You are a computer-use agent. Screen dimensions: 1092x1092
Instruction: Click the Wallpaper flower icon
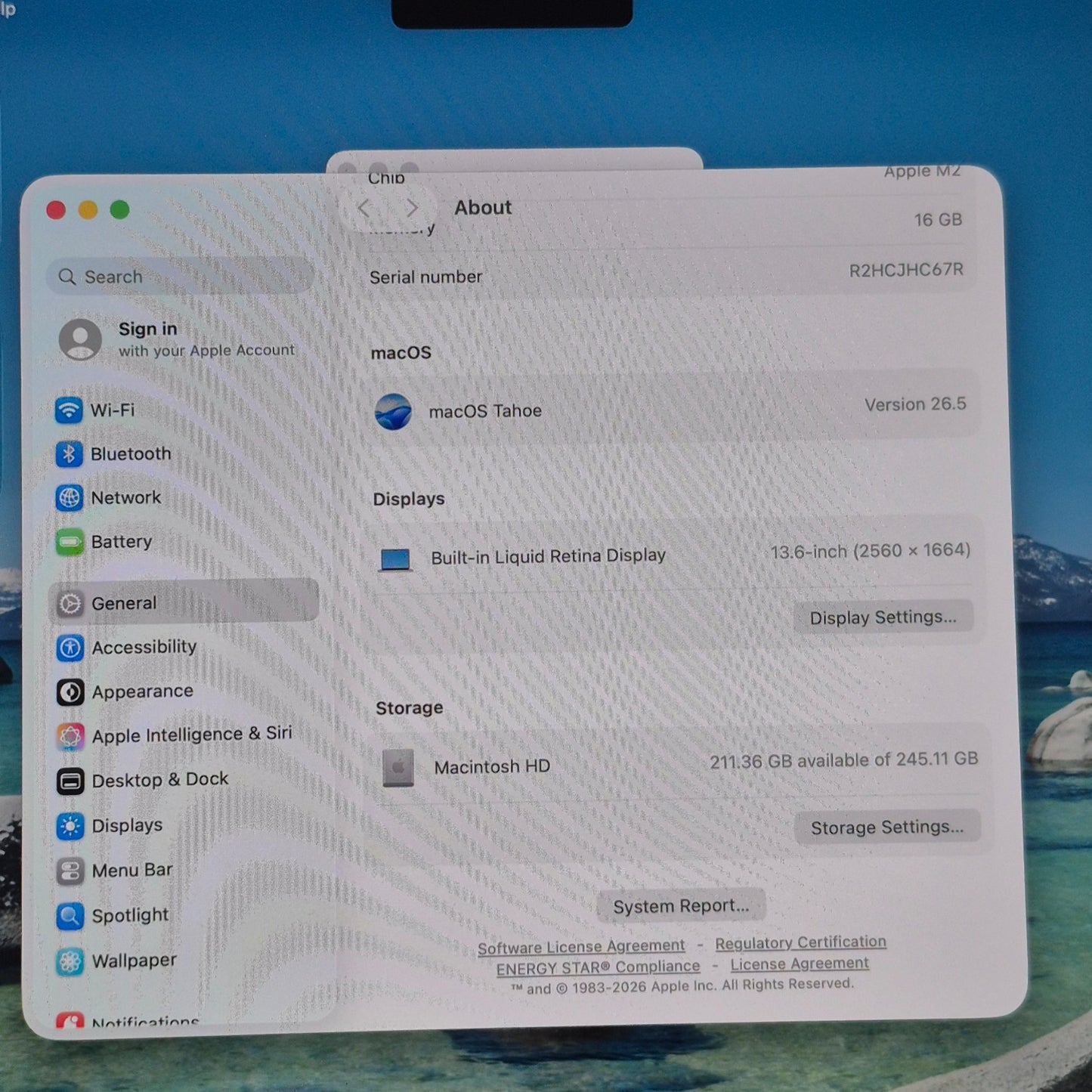pyautogui.click(x=70, y=961)
